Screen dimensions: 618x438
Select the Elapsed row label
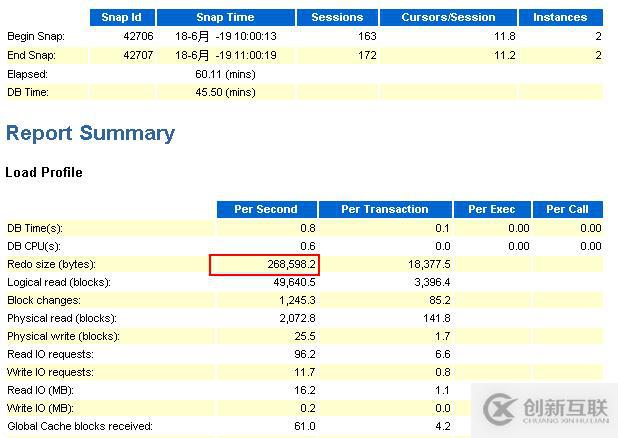[x=27, y=74]
